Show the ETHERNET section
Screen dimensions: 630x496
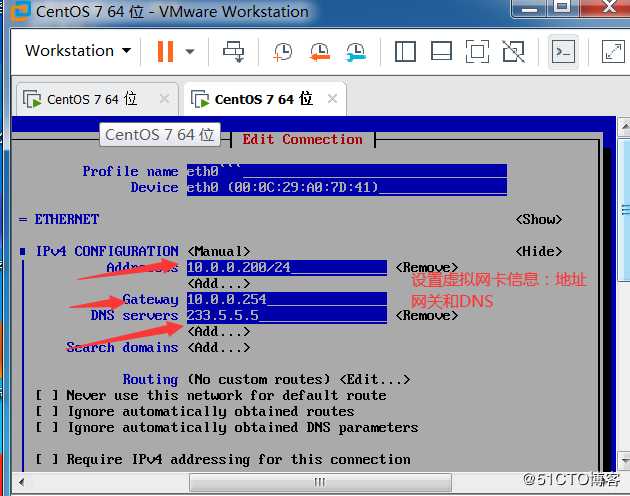(539, 219)
